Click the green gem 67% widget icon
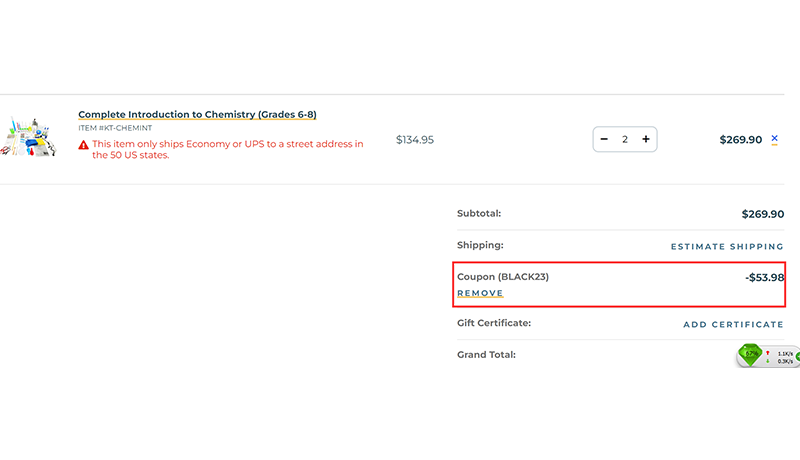Viewport: 800px width, 460px height. [x=750, y=354]
